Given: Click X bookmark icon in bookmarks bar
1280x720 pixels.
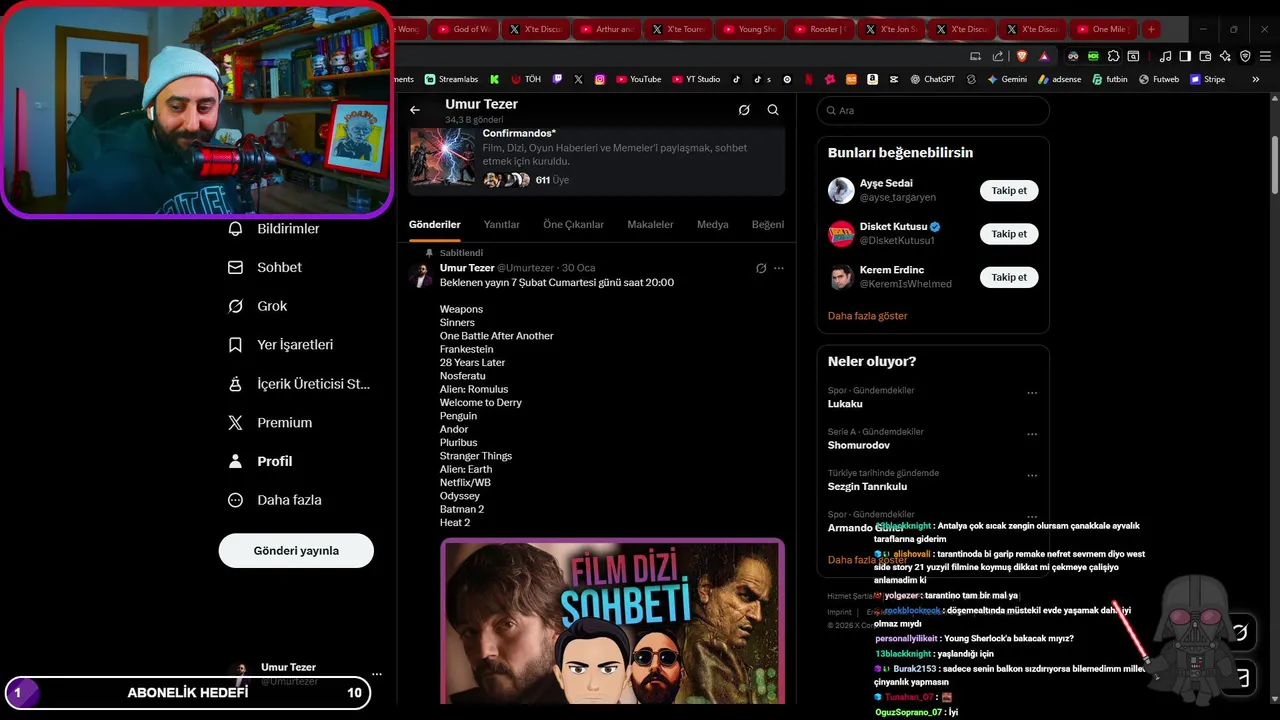Looking at the screenshot, I should pos(579,79).
